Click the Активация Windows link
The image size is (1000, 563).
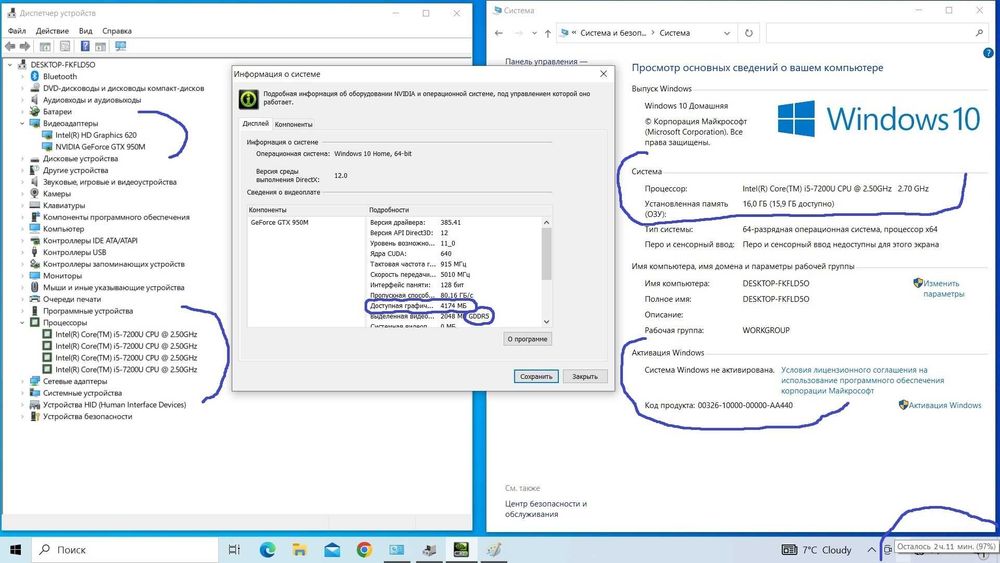click(945, 405)
